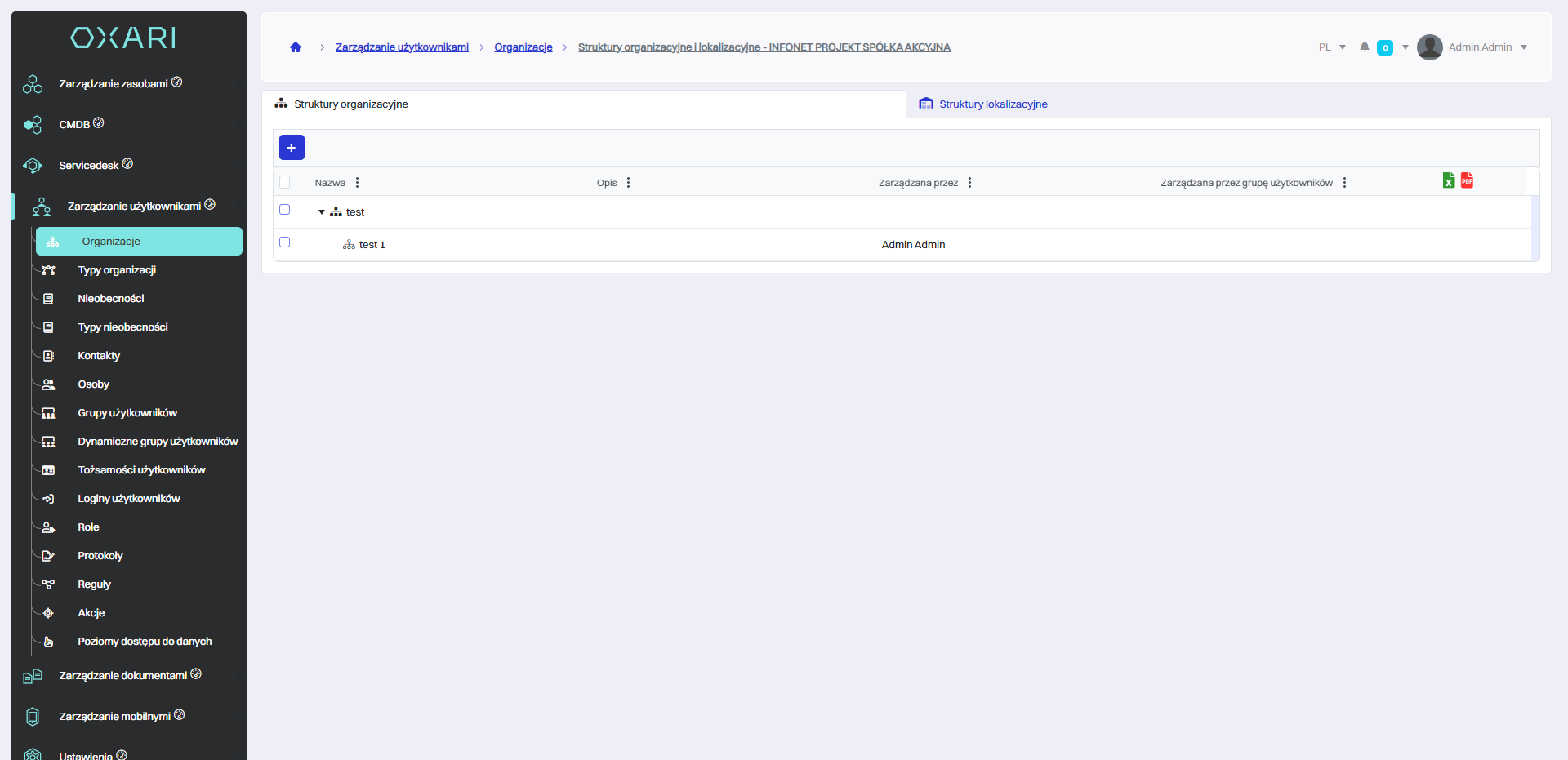This screenshot has width=1568, height=760.
Task: Click the Admin Admin avatar picture
Action: click(x=1429, y=47)
